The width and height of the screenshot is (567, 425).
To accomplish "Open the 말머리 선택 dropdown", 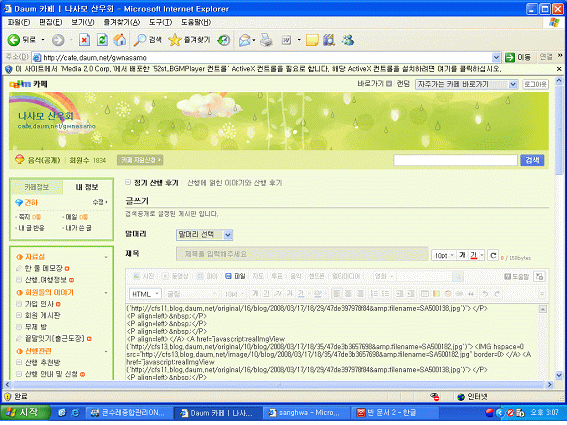I will click(204, 235).
